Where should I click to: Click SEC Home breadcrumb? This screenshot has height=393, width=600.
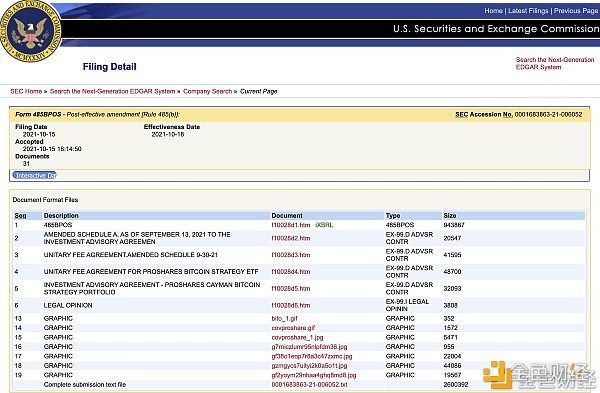pyautogui.click(x=26, y=91)
